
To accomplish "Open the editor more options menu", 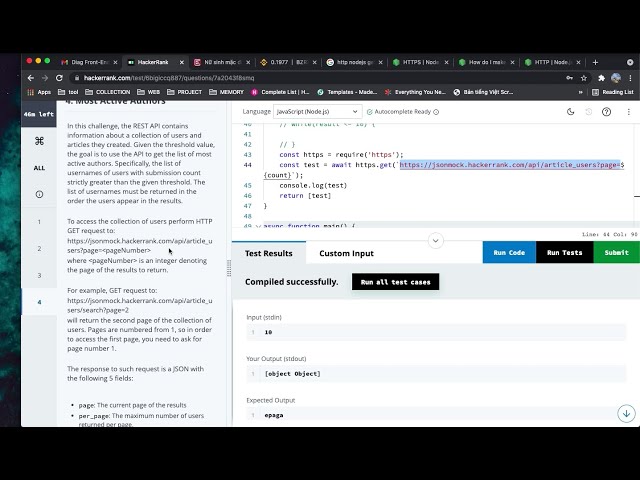I will point(629,111).
